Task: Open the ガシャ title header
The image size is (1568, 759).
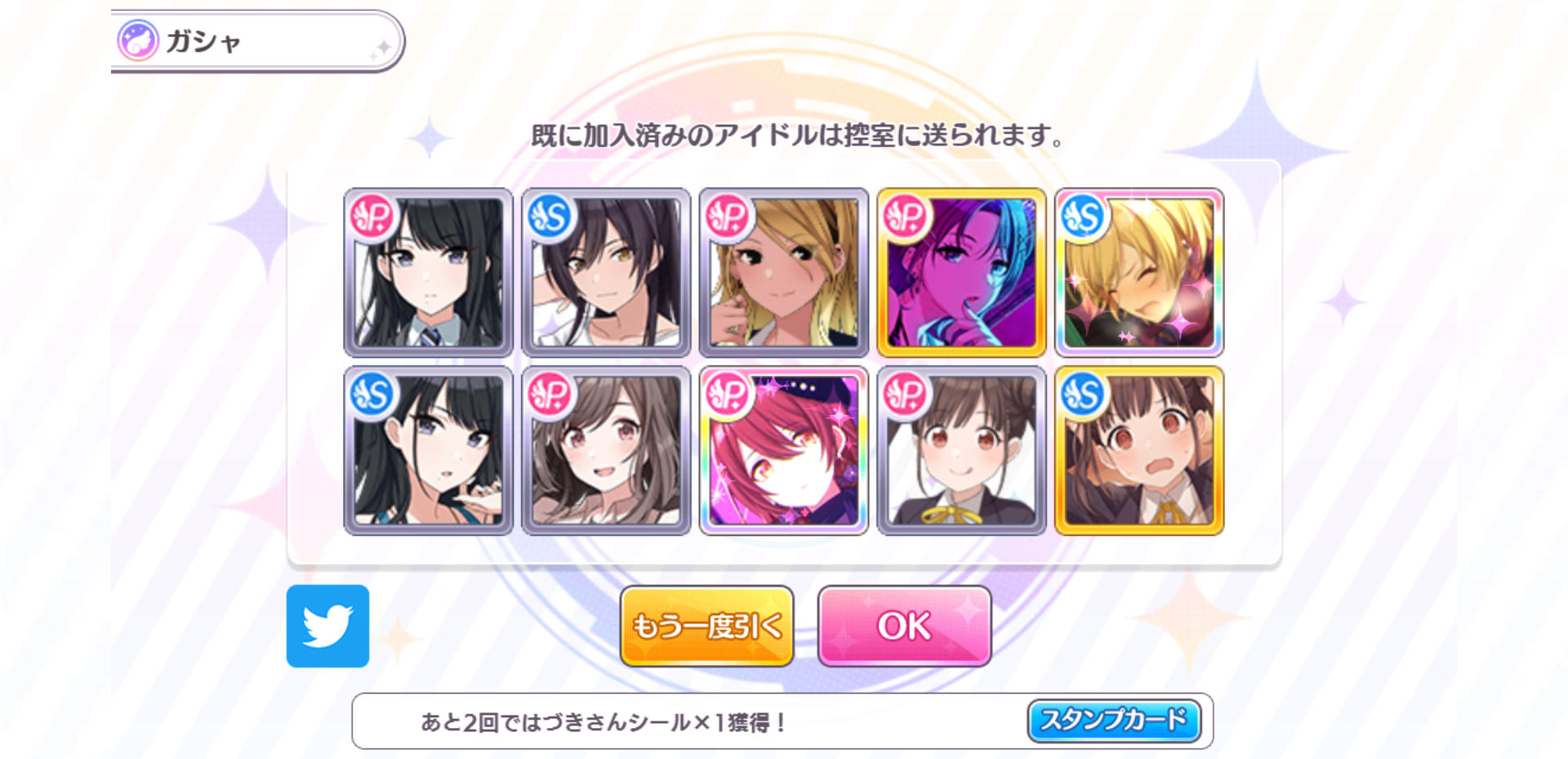Action: [257, 41]
